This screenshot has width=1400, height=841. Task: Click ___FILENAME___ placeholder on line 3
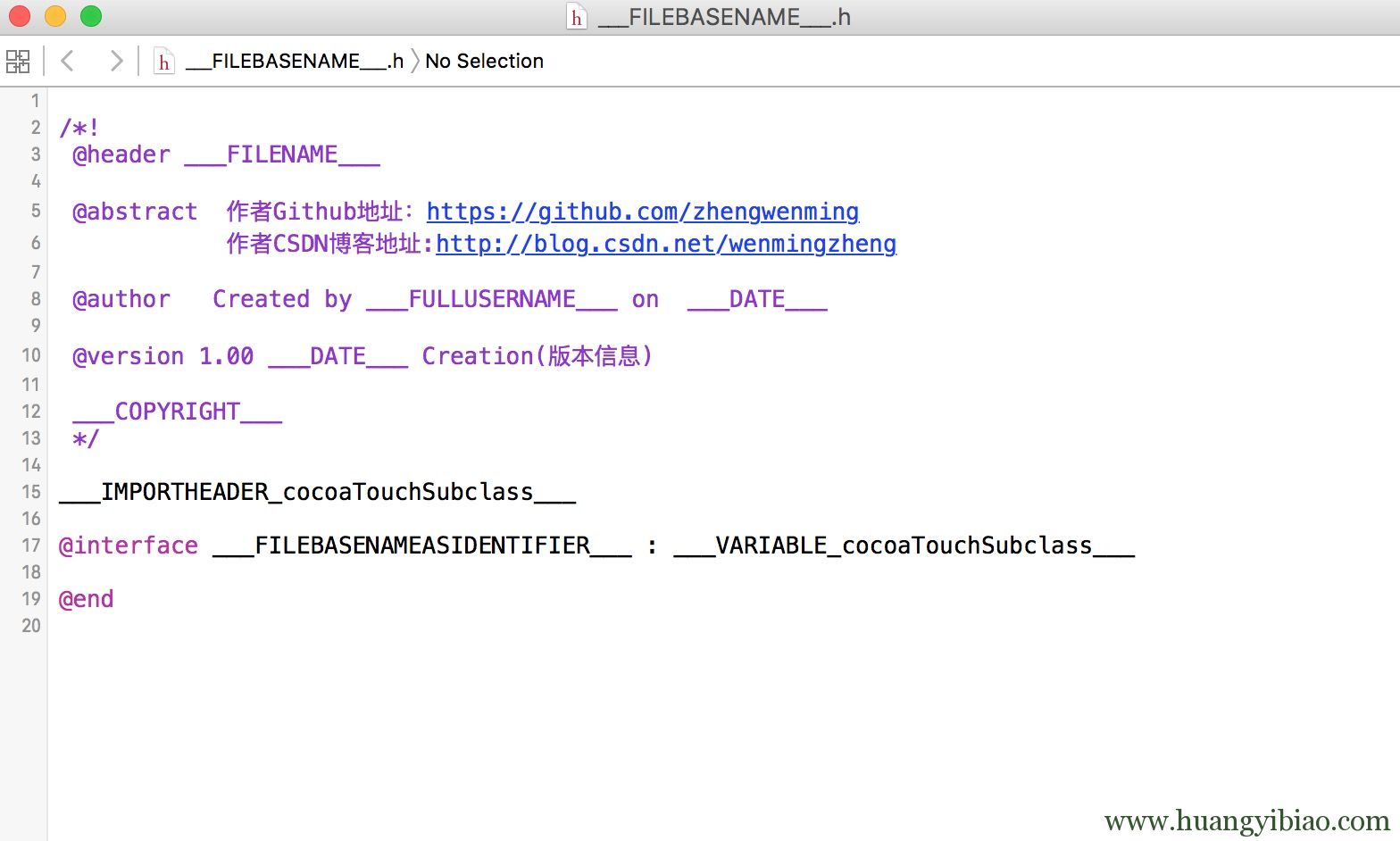tap(282, 154)
